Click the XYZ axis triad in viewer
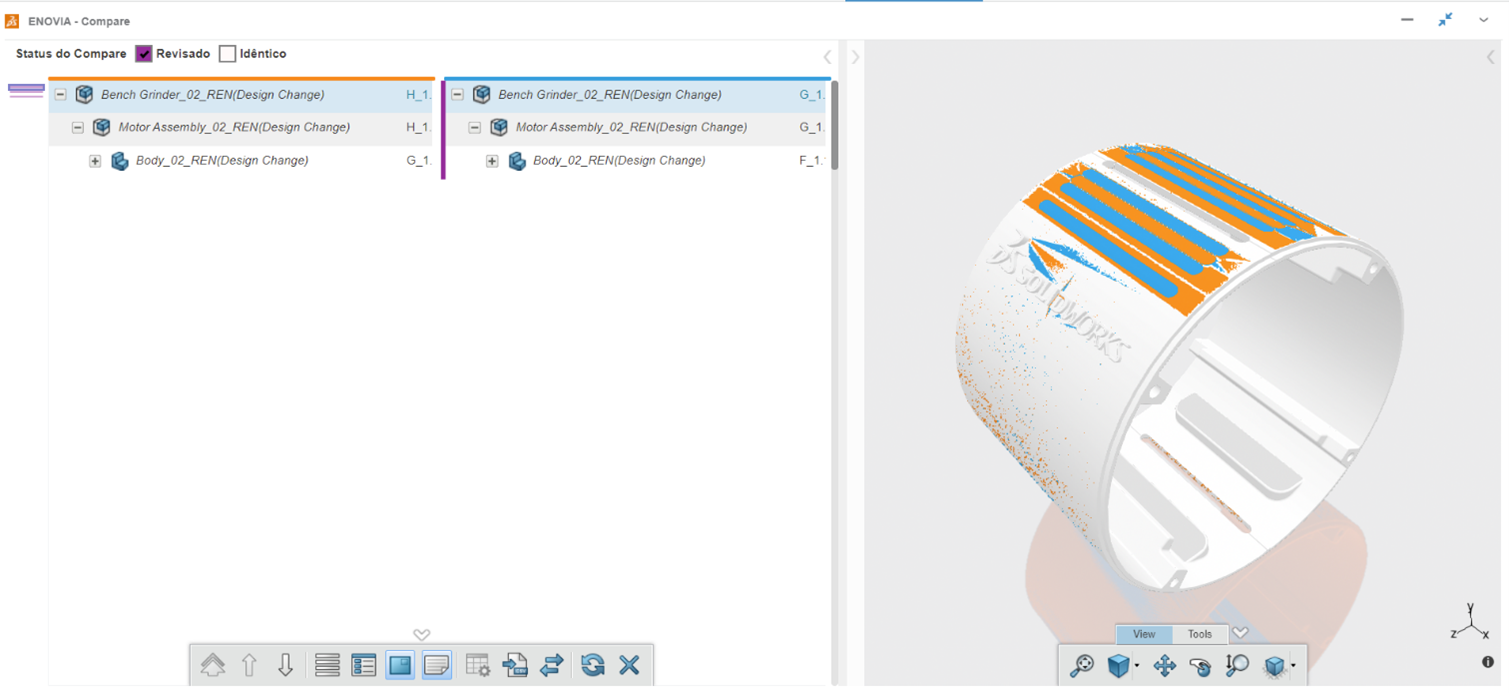This screenshot has width=1509, height=693. click(1469, 624)
